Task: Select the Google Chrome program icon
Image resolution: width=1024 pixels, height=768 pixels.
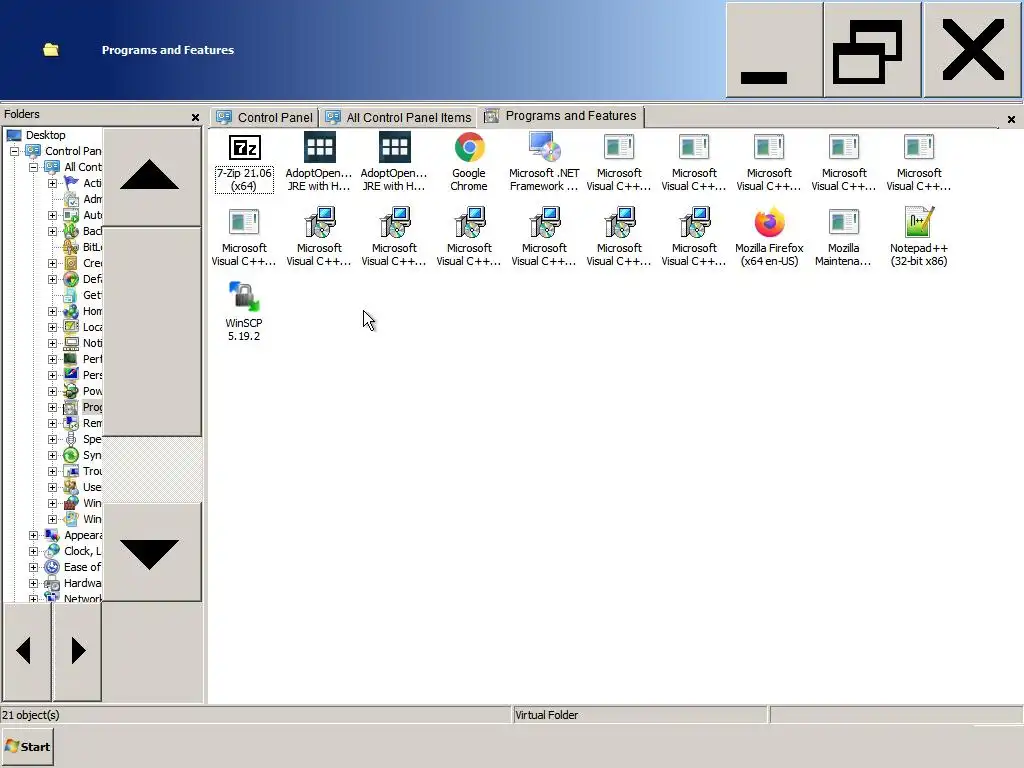Action: point(469,148)
